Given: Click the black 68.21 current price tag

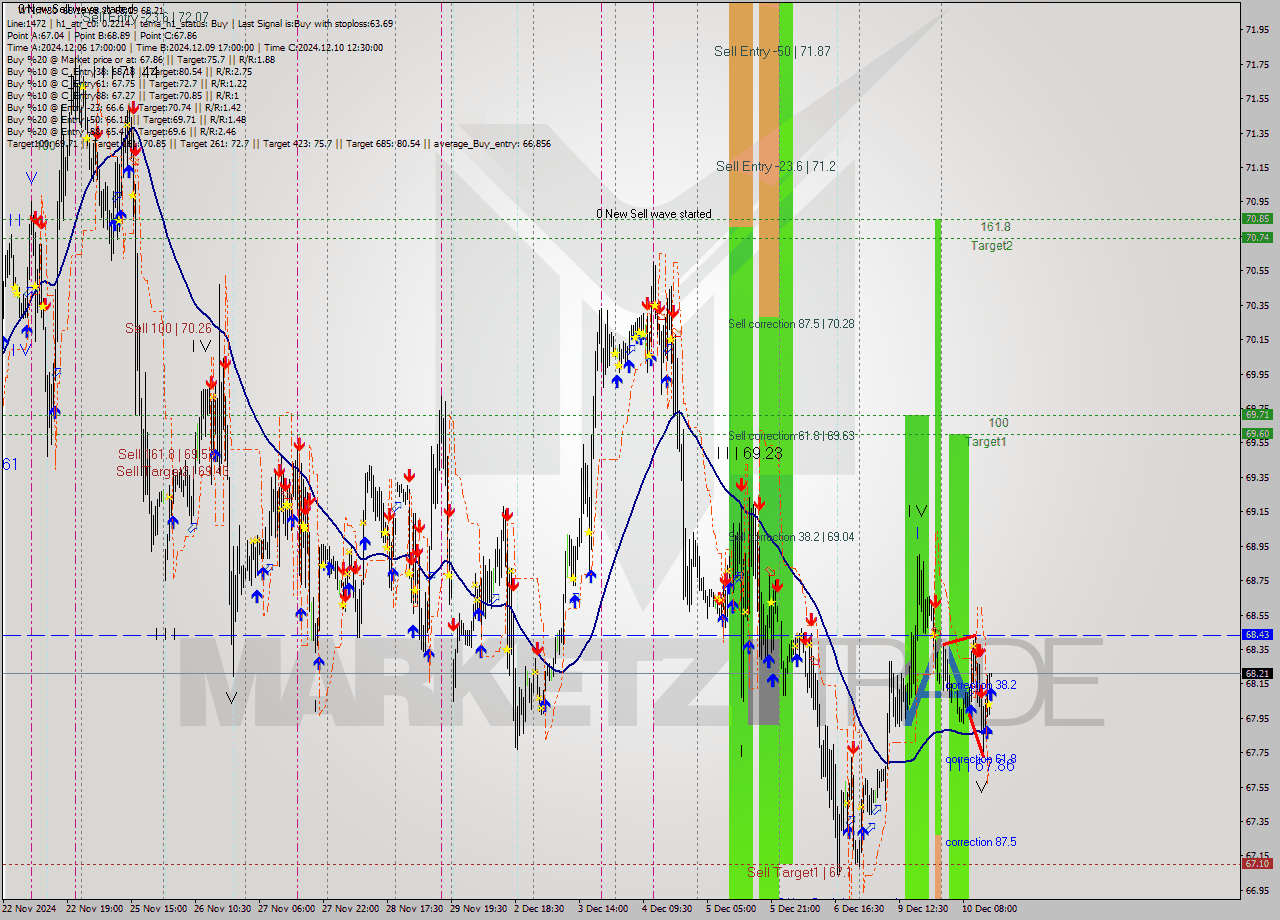Looking at the screenshot, I should pyautogui.click(x=1257, y=673).
